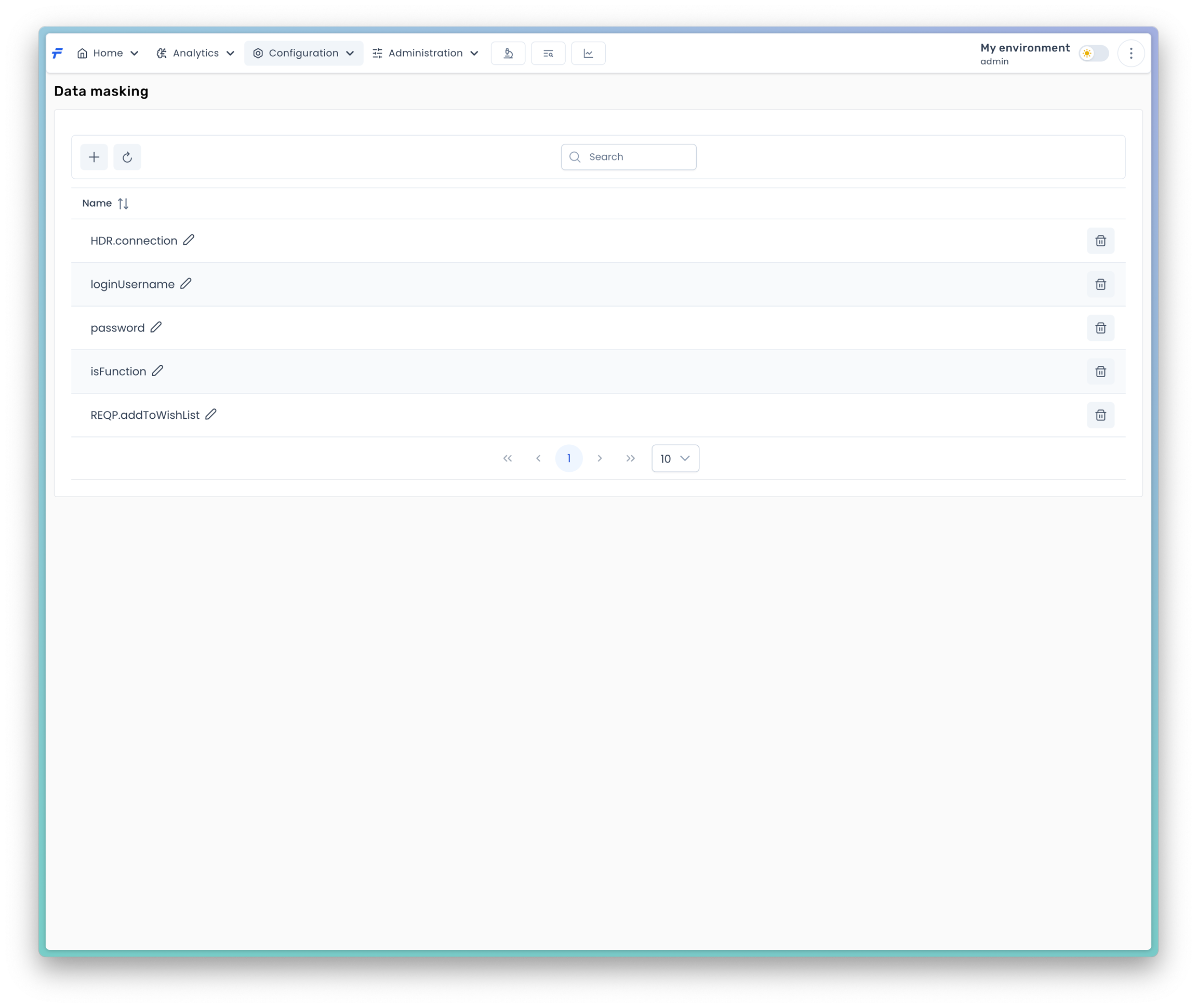This screenshot has height=1008, width=1197.
Task: Go to page 1 in pagination
Action: pyautogui.click(x=568, y=458)
